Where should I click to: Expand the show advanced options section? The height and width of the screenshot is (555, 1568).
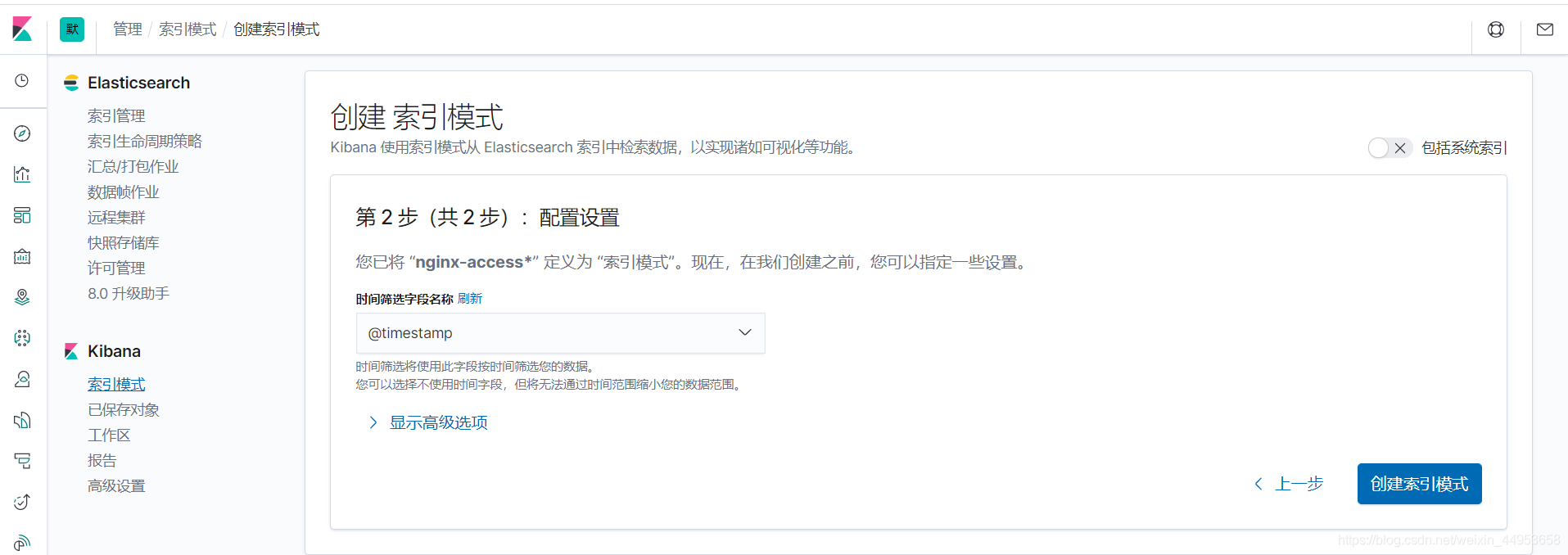tap(428, 422)
